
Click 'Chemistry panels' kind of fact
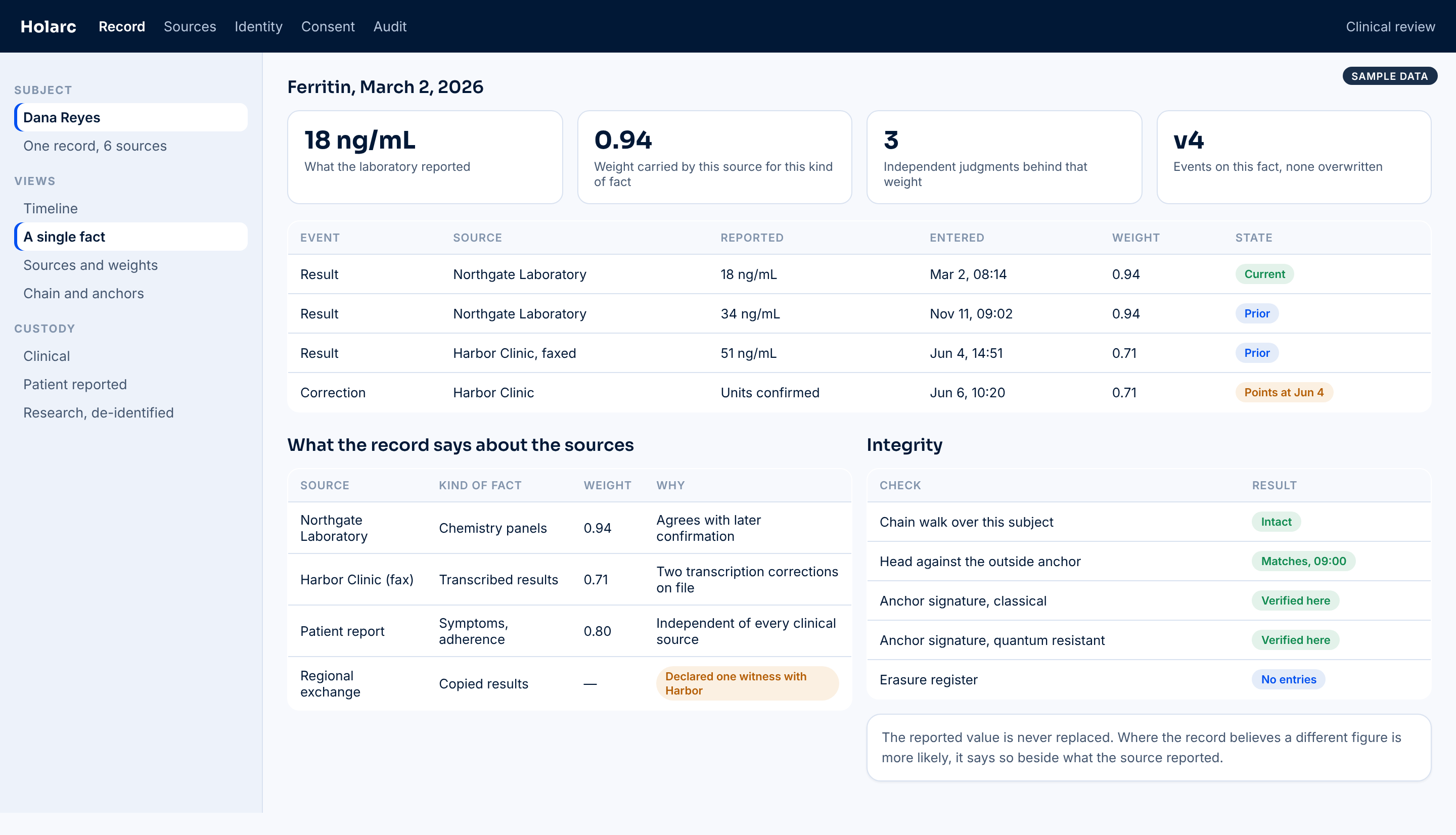[x=492, y=528]
